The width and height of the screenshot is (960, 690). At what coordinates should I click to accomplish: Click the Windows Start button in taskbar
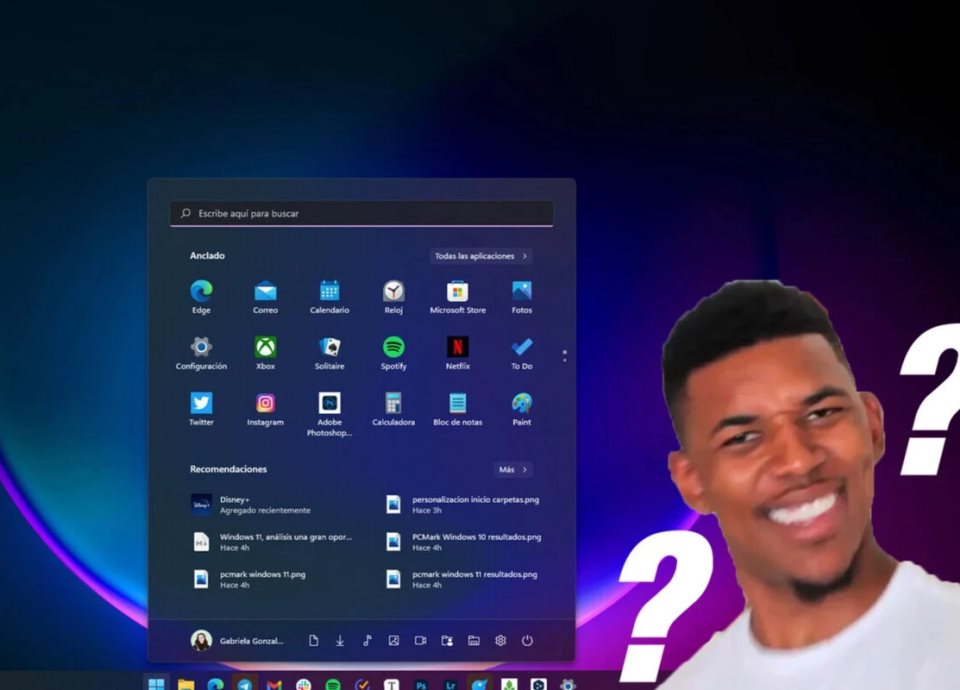click(x=156, y=684)
